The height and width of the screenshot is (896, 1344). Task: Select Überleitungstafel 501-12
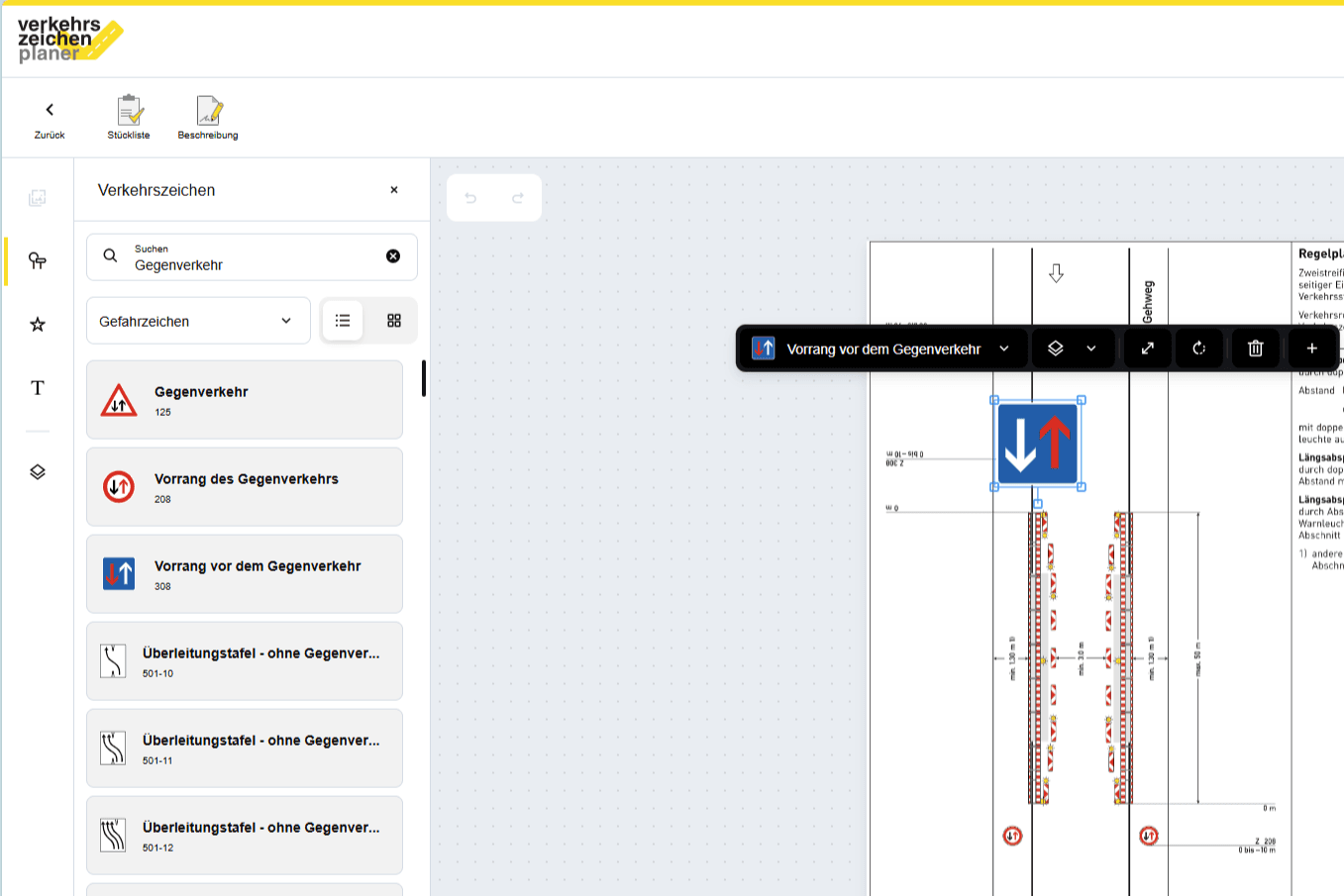coord(245,836)
